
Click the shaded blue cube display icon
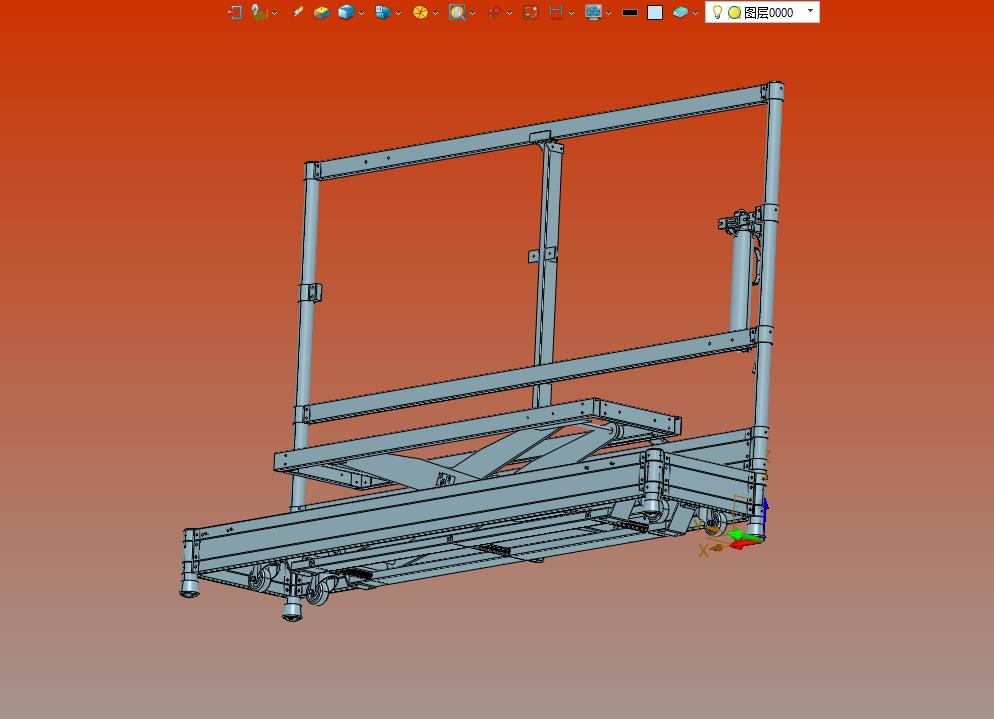[346, 12]
